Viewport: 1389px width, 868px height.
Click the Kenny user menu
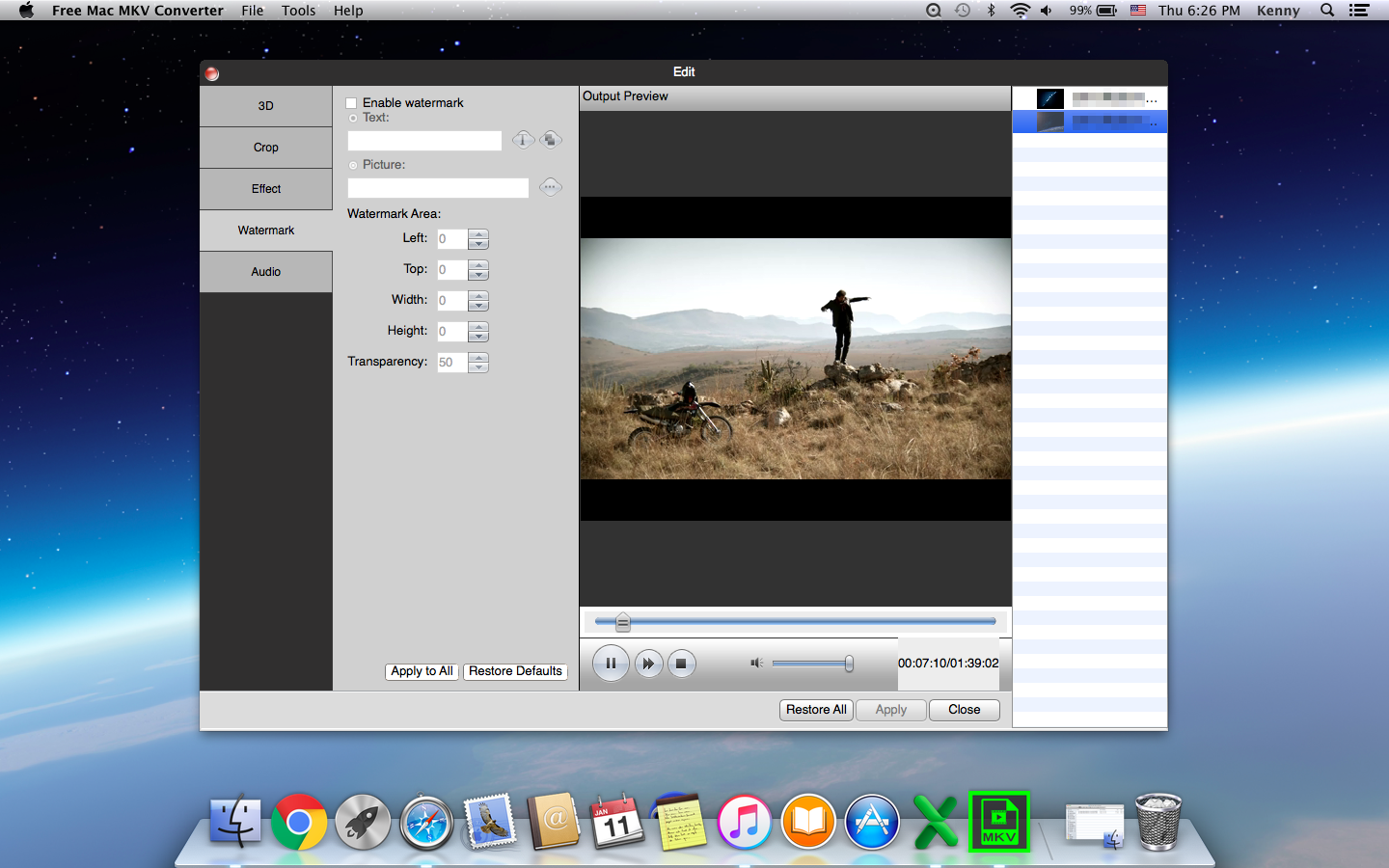pyautogui.click(x=1278, y=11)
